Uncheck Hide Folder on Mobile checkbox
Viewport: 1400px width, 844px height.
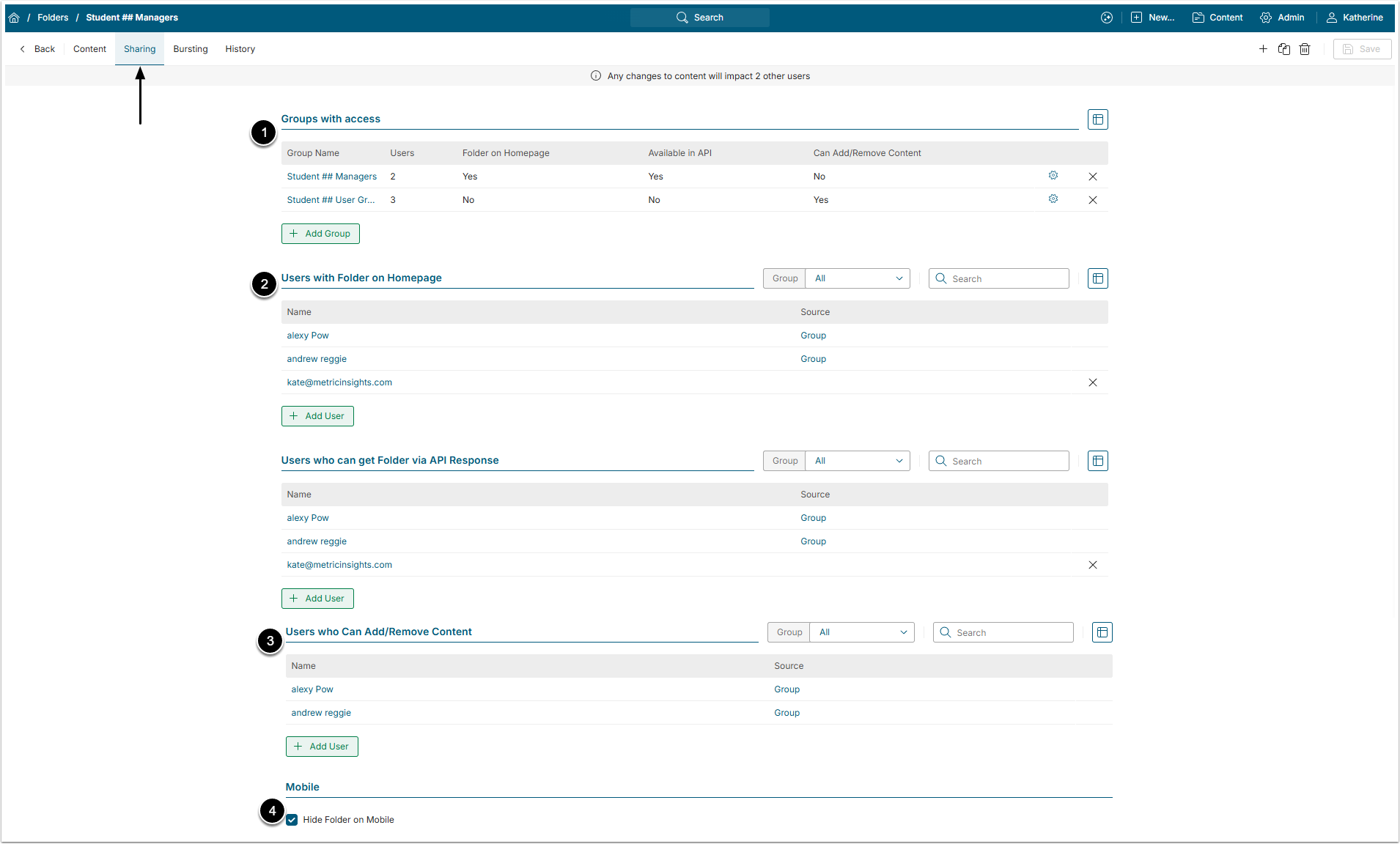point(292,820)
